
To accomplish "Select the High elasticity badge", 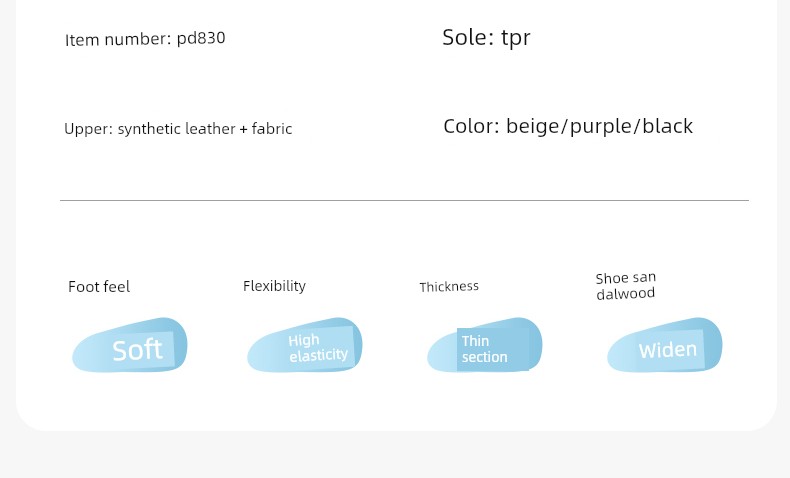I will pos(305,346).
